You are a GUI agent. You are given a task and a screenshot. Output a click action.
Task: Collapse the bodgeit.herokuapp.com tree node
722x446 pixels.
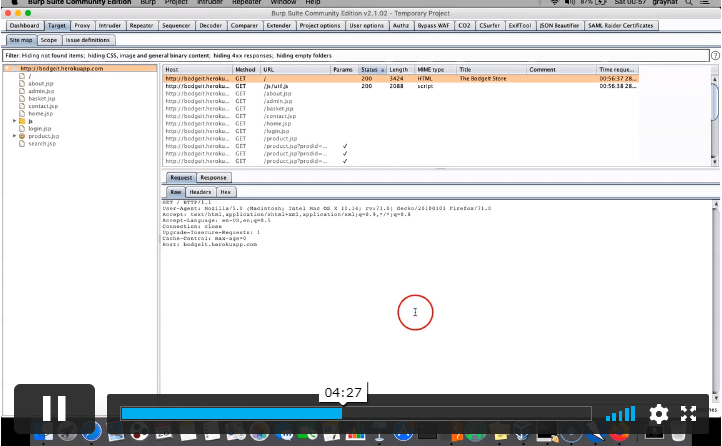(8, 68)
